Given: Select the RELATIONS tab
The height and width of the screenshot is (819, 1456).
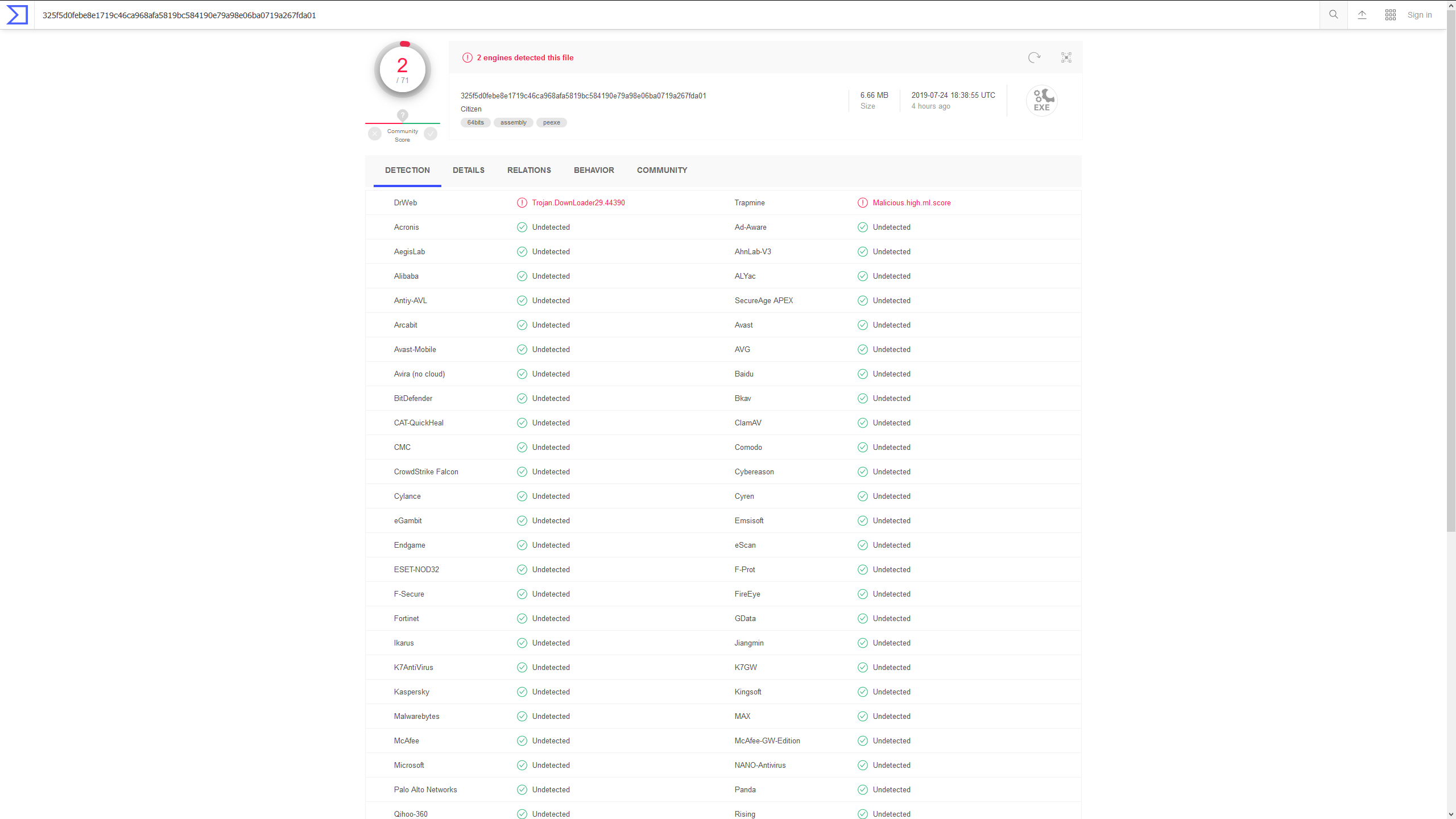Looking at the screenshot, I should 529,170.
